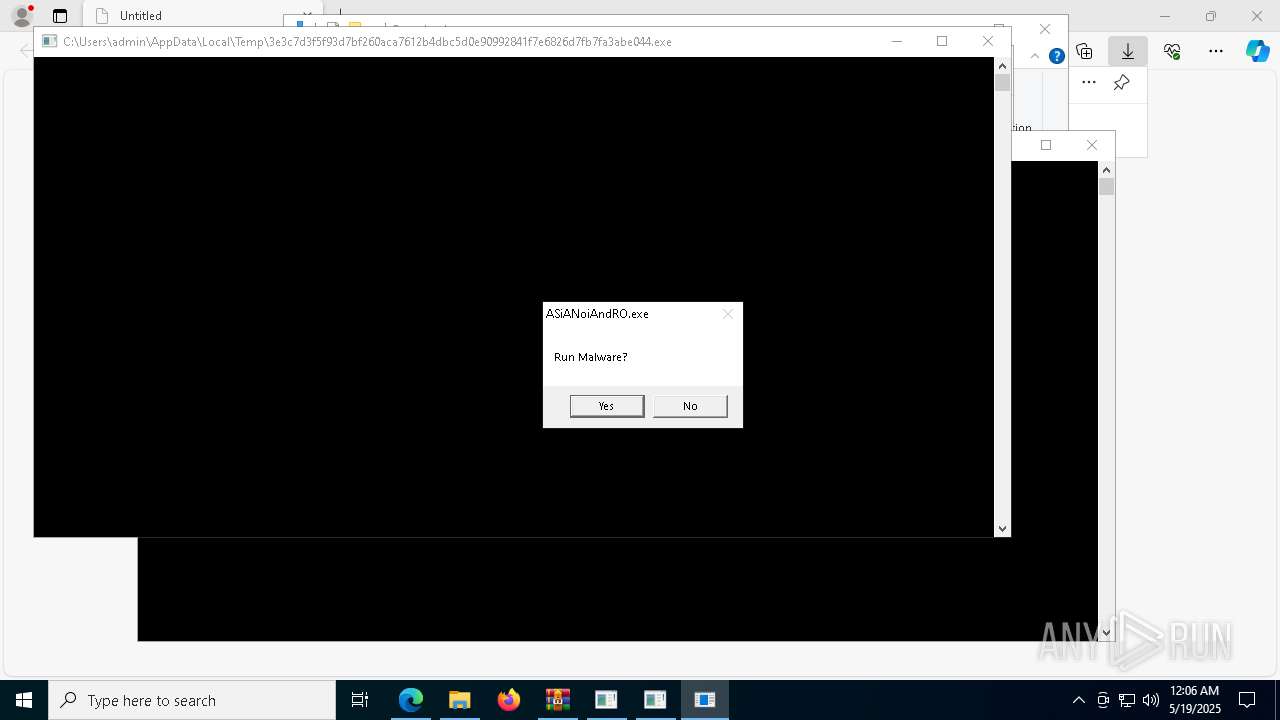The width and height of the screenshot is (1280, 720).
Task: Open Edge tab actions menu
Action: point(60,16)
